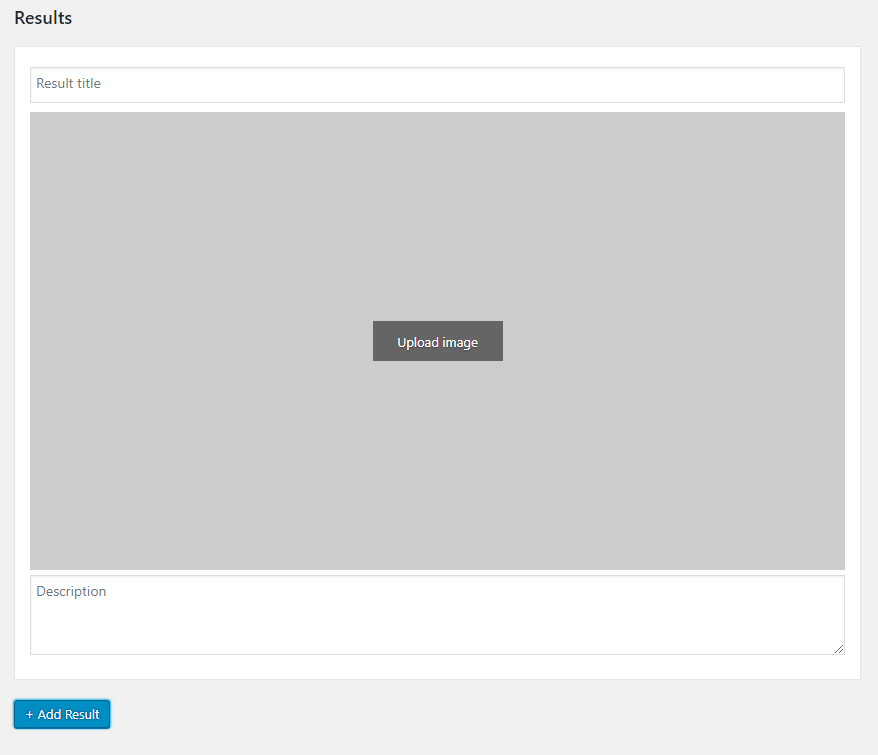Click the Results title at the top
878x755 pixels.
point(43,18)
